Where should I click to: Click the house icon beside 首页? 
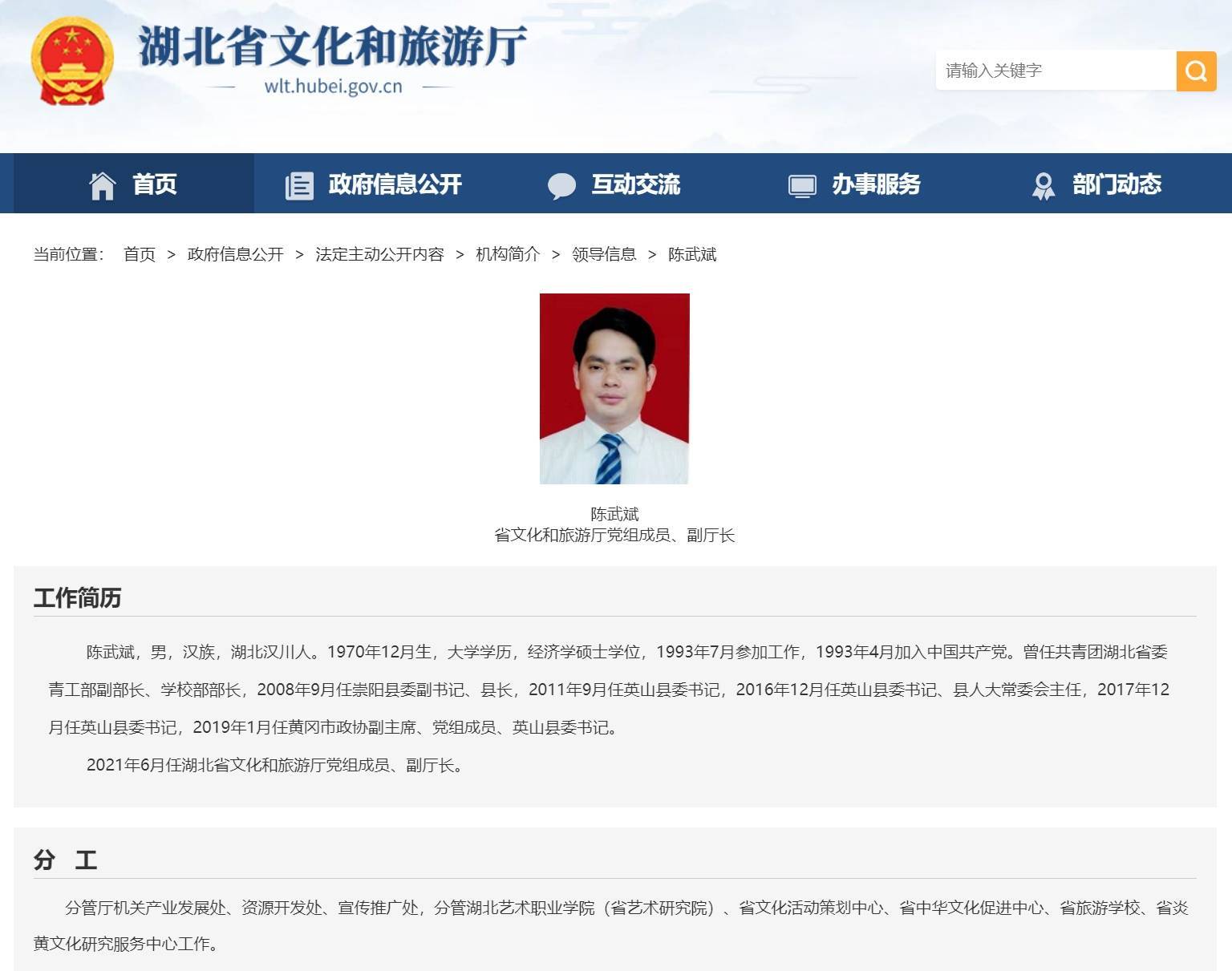(103, 185)
